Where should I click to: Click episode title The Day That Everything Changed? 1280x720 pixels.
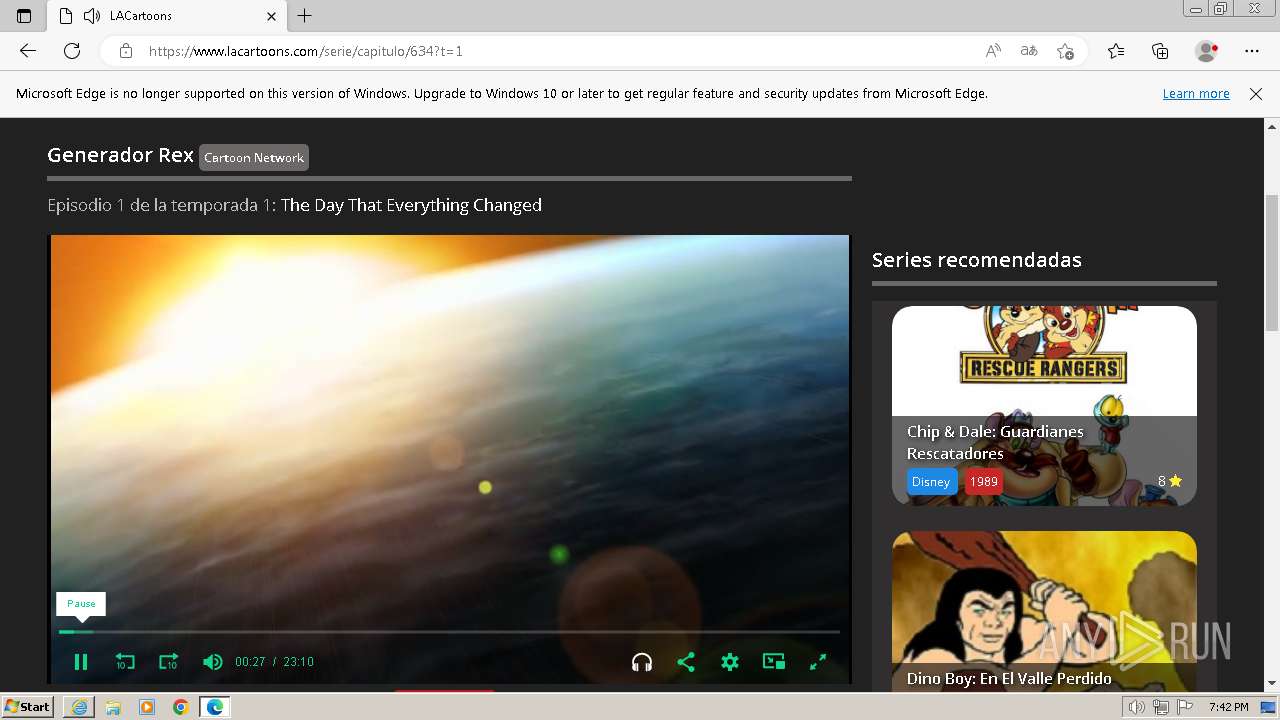[x=411, y=205]
